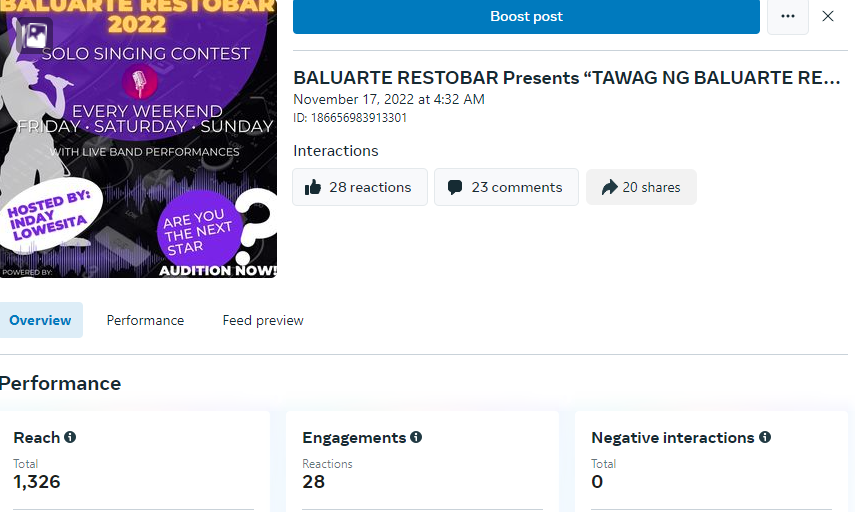Image resolution: width=855 pixels, height=512 pixels.
Task: Close the post insights panel
Action: click(x=828, y=17)
